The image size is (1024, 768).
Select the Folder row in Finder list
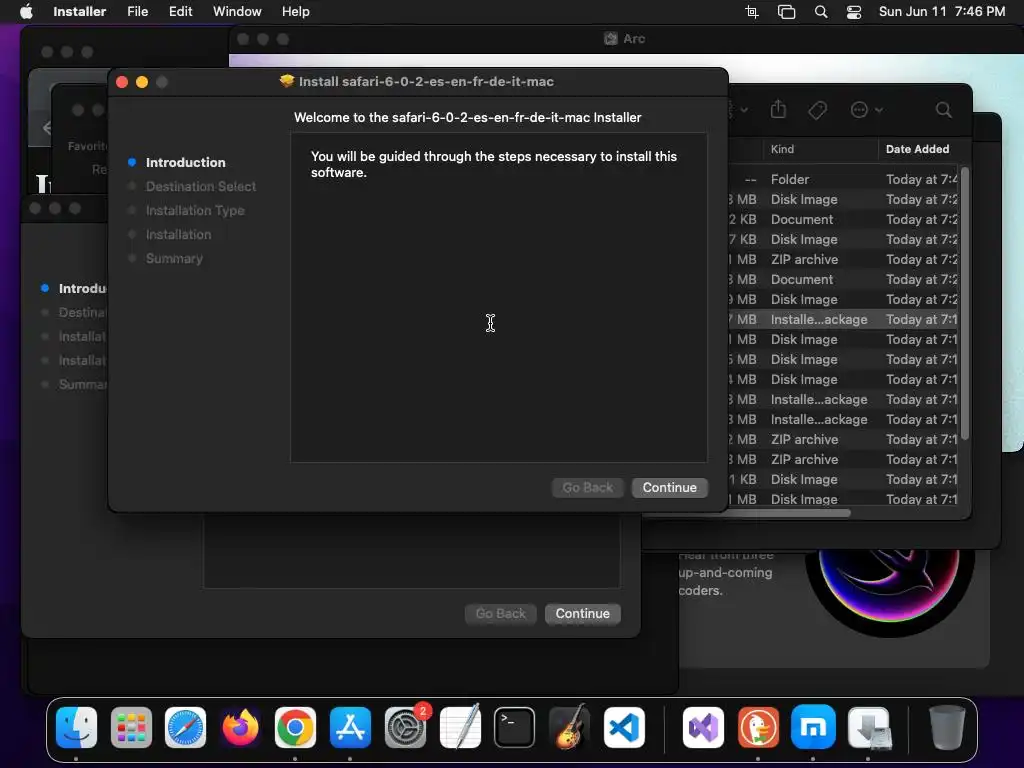(842, 179)
